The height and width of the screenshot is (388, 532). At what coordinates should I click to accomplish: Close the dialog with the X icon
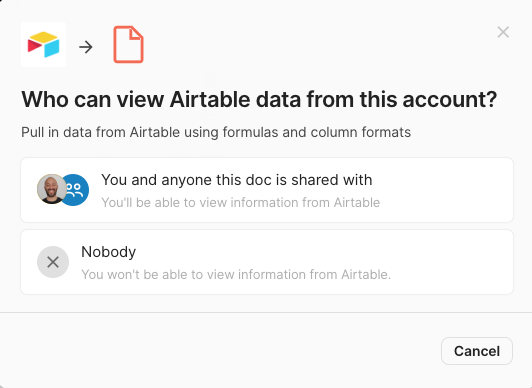503,32
